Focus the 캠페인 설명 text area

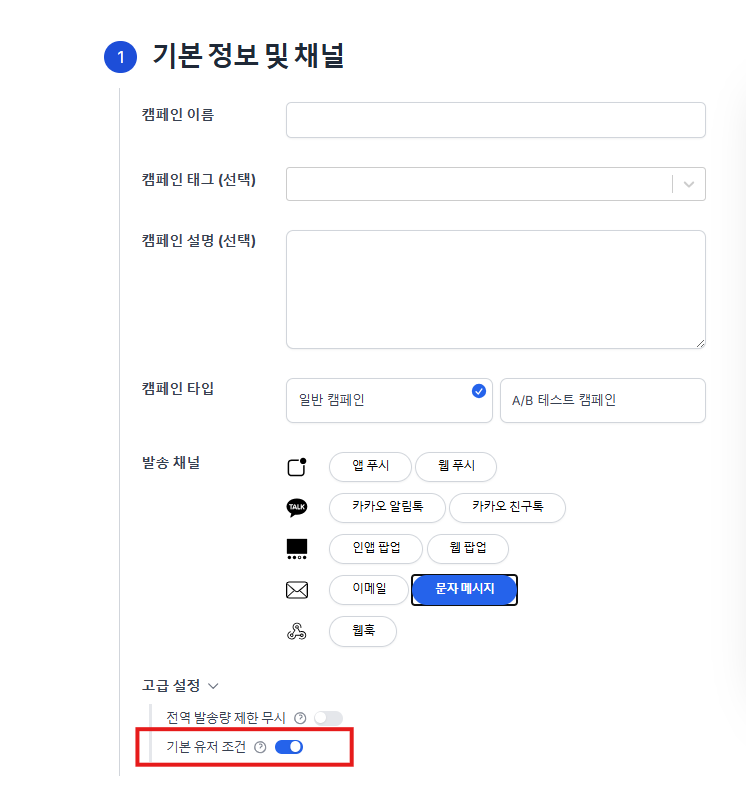496,290
